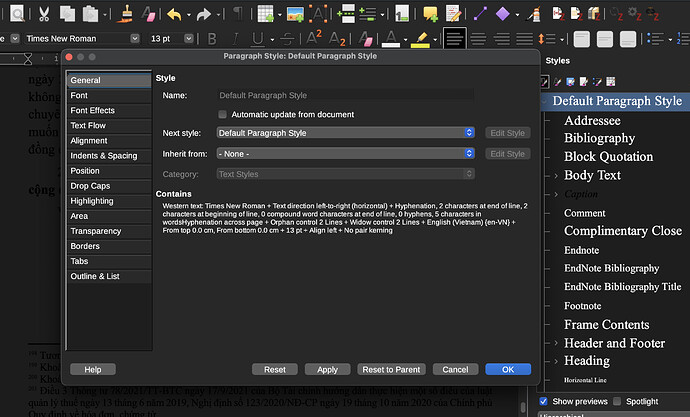Click Paragraph Styles icon in Styles panel
The image size is (690, 417).
click(544, 81)
